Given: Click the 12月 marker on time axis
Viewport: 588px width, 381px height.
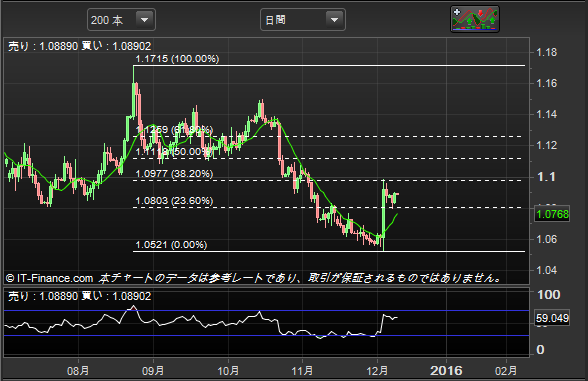Looking at the screenshot, I should tap(377, 371).
